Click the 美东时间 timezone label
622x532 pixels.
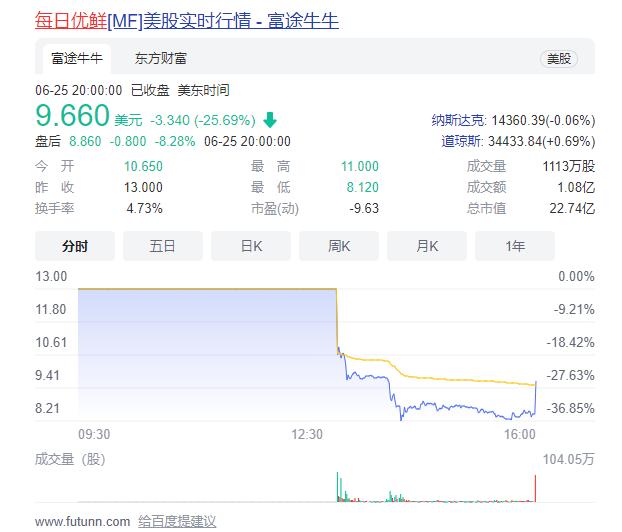[x=203, y=90]
